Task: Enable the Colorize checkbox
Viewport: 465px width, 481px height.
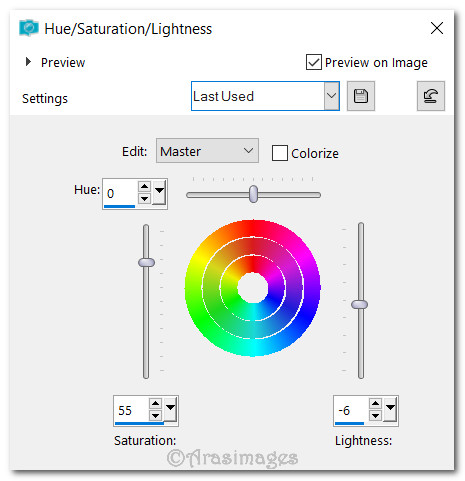Action: tap(280, 153)
